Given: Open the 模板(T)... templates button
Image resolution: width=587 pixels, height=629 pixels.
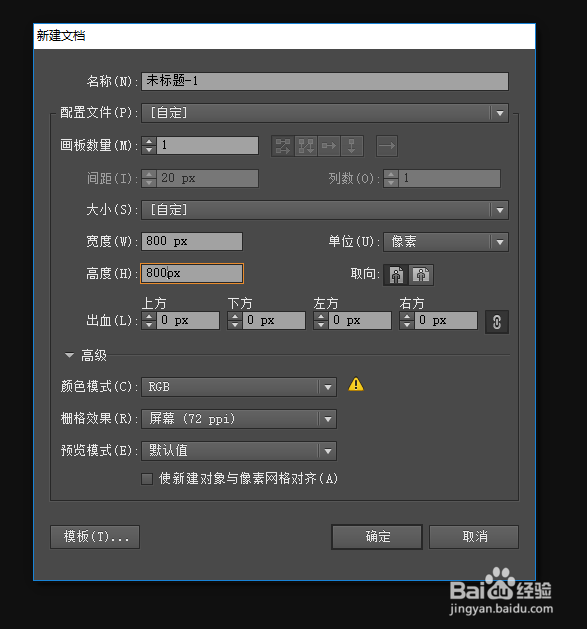Looking at the screenshot, I should pos(95,537).
